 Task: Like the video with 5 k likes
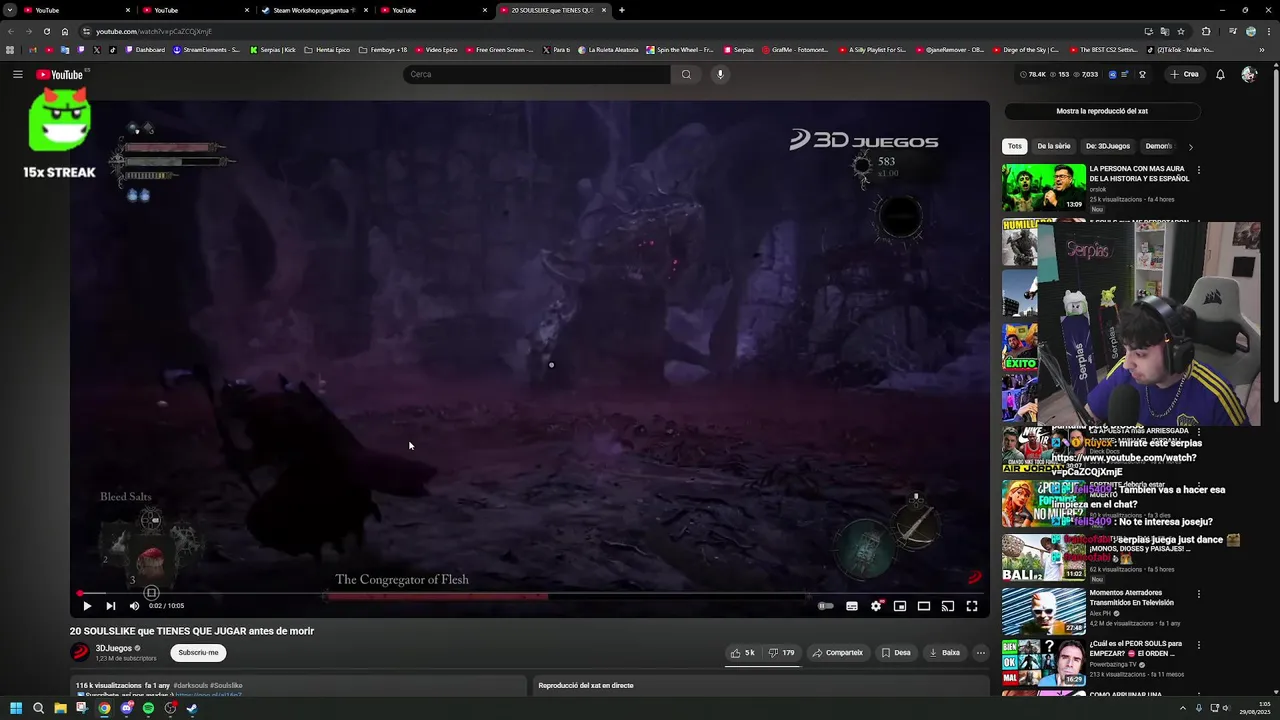pos(743,653)
